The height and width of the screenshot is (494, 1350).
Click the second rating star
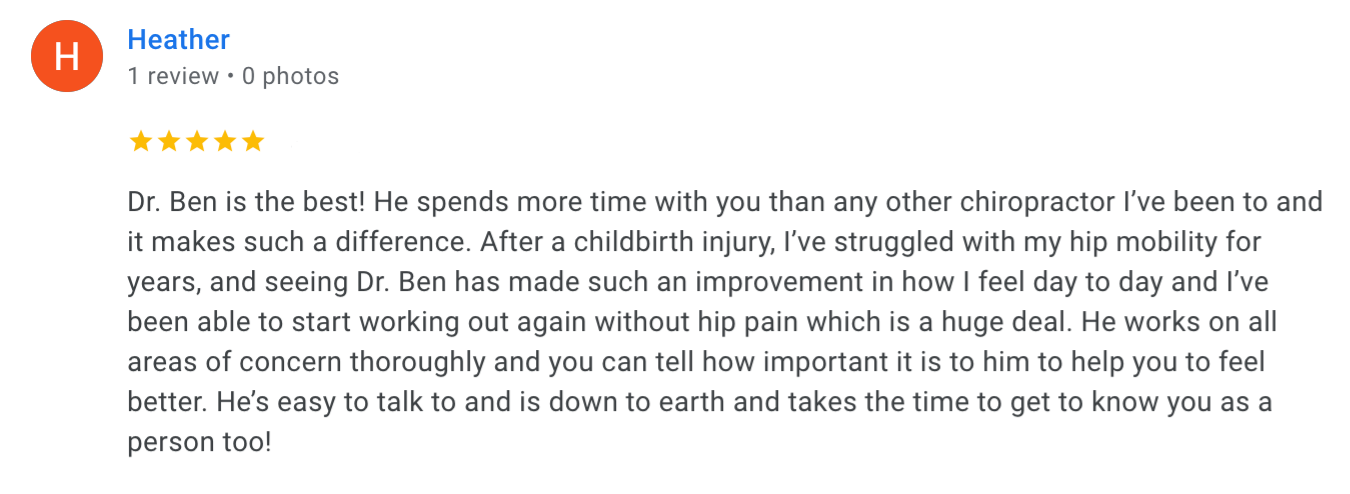coord(169,141)
